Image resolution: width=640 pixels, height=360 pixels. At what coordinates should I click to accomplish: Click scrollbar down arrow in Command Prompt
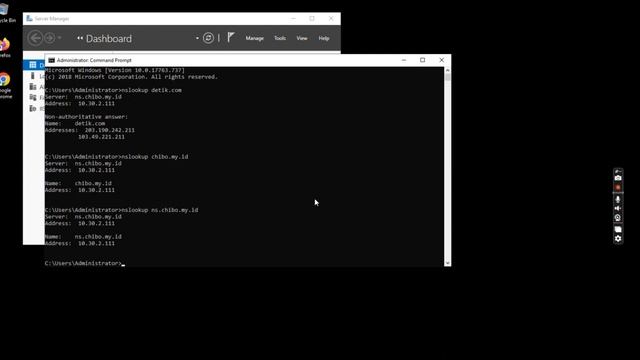point(448,263)
